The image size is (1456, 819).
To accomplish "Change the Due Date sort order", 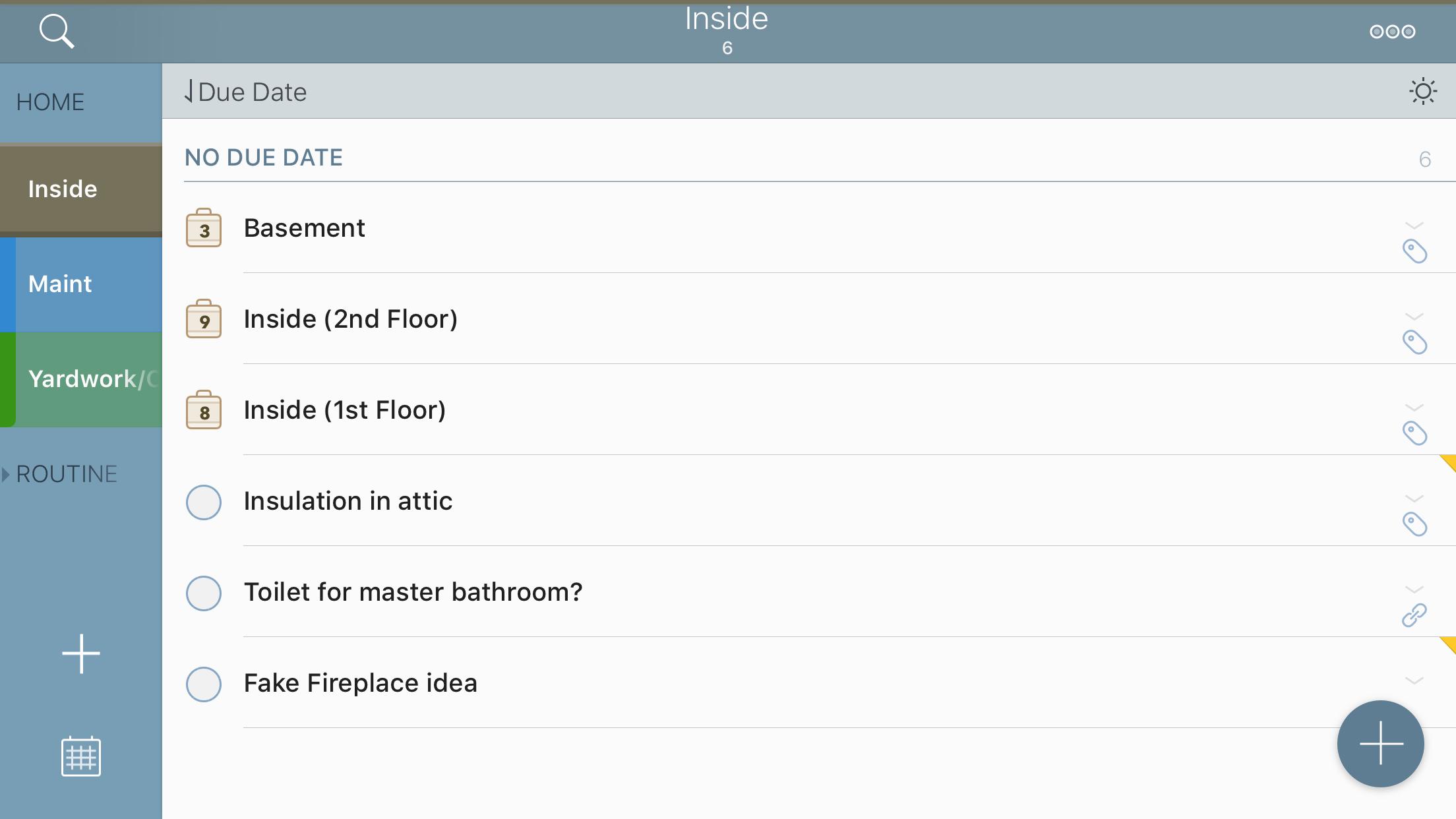I will tap(245, 92).
